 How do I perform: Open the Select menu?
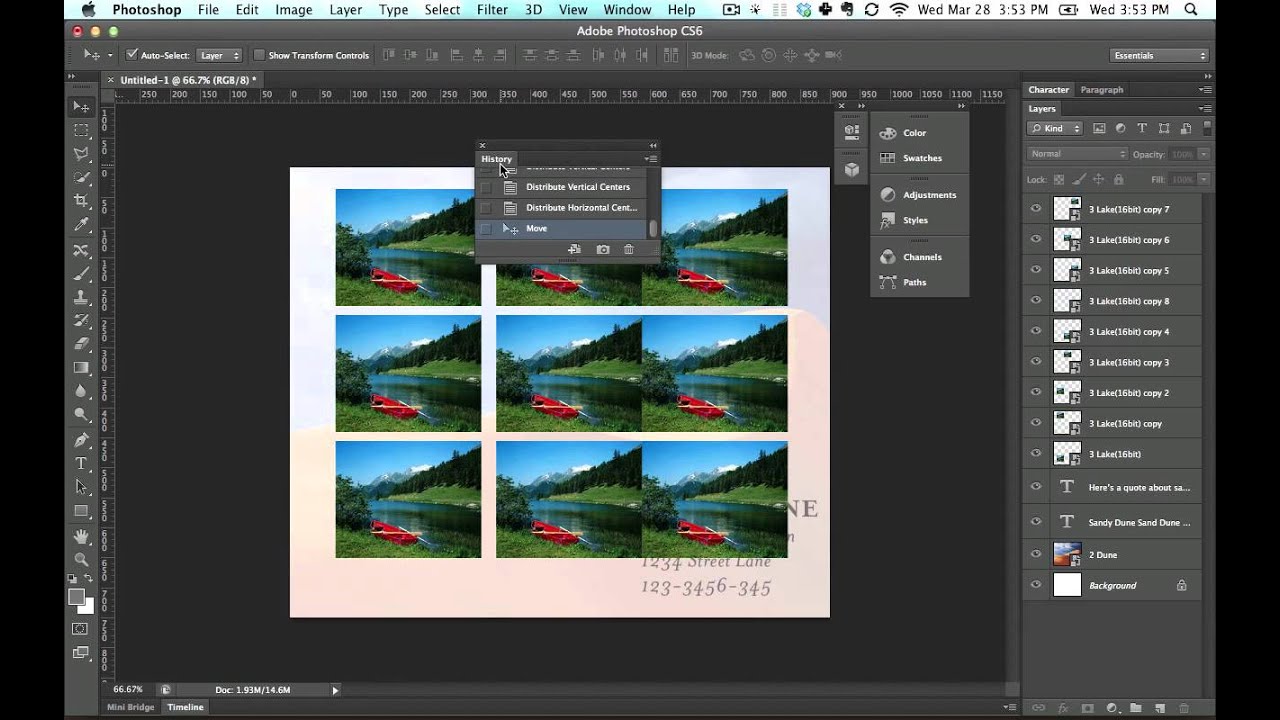(442, 10)
